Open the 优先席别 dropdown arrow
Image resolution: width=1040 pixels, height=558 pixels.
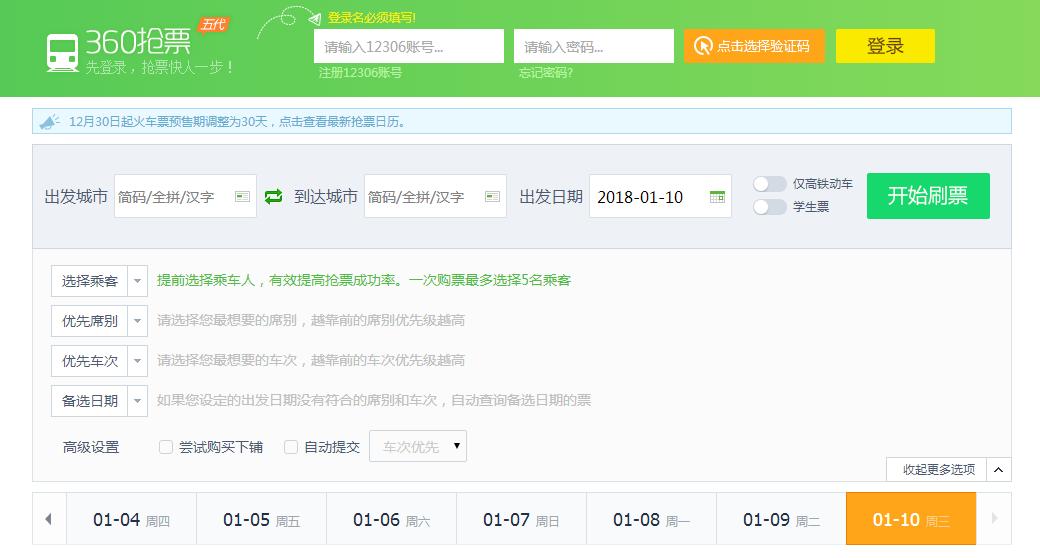click(x=137, y=321)
